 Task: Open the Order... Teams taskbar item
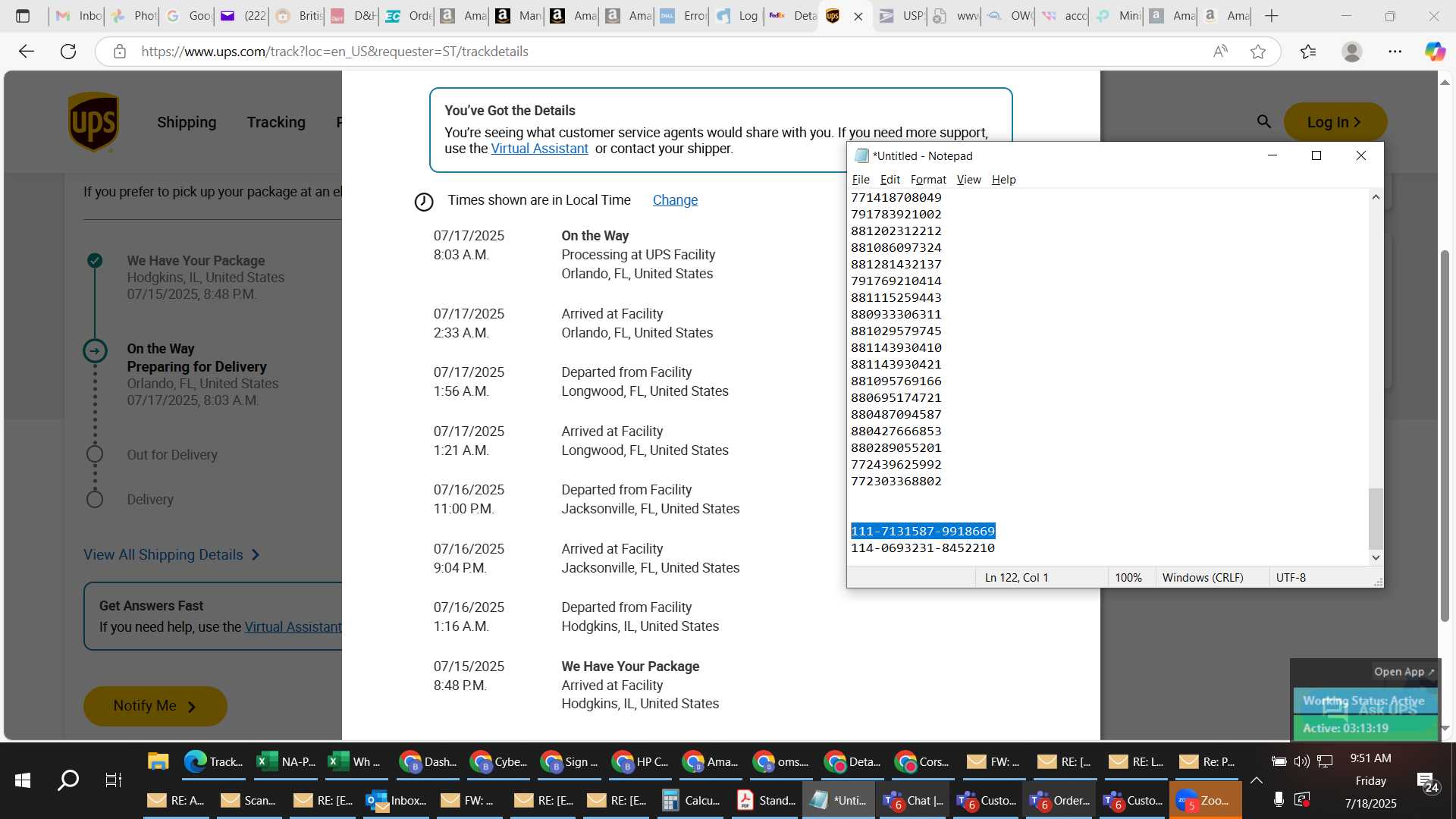click(1060, 800)
